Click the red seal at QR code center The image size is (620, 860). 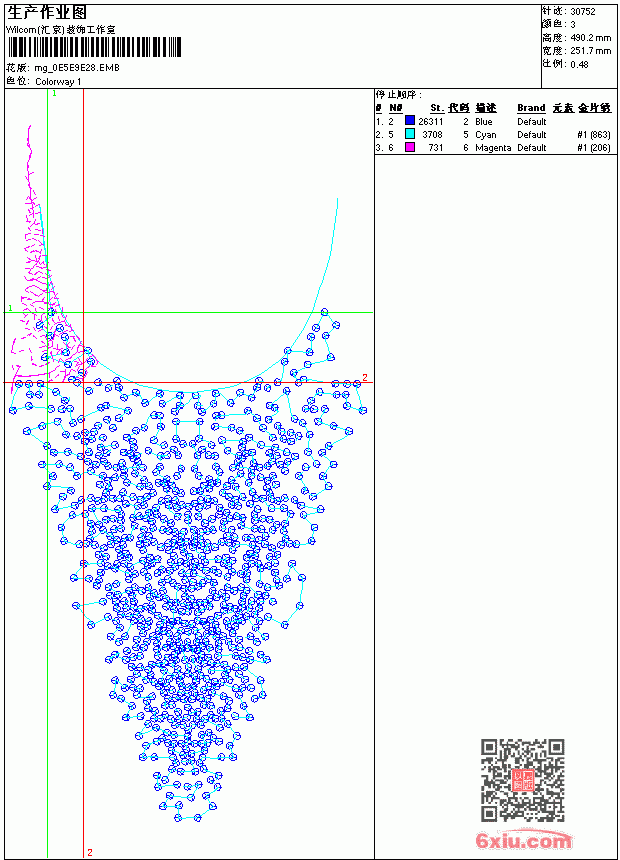point(522,780)
